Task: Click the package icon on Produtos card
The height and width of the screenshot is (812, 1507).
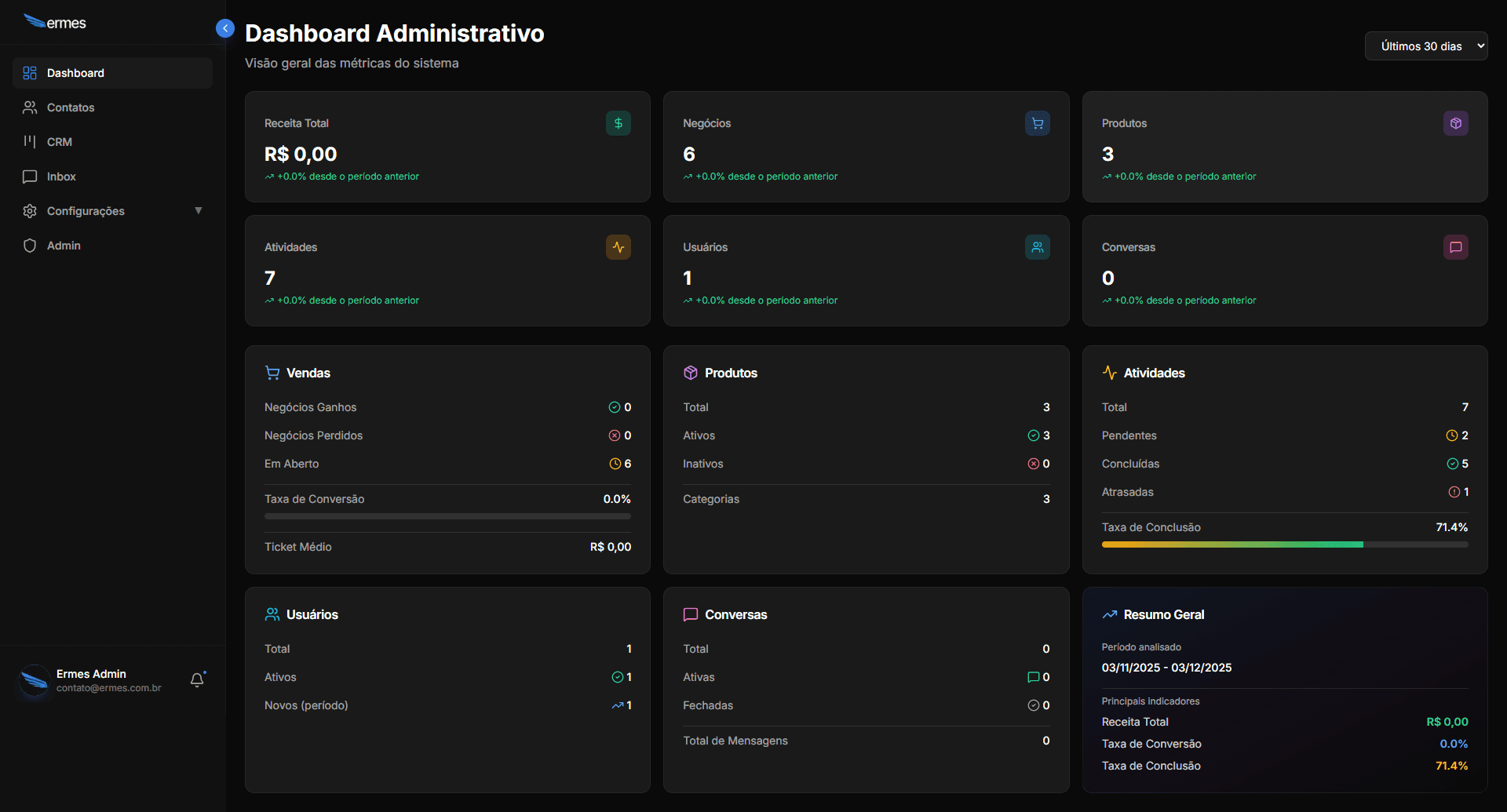Action: 1456,123
